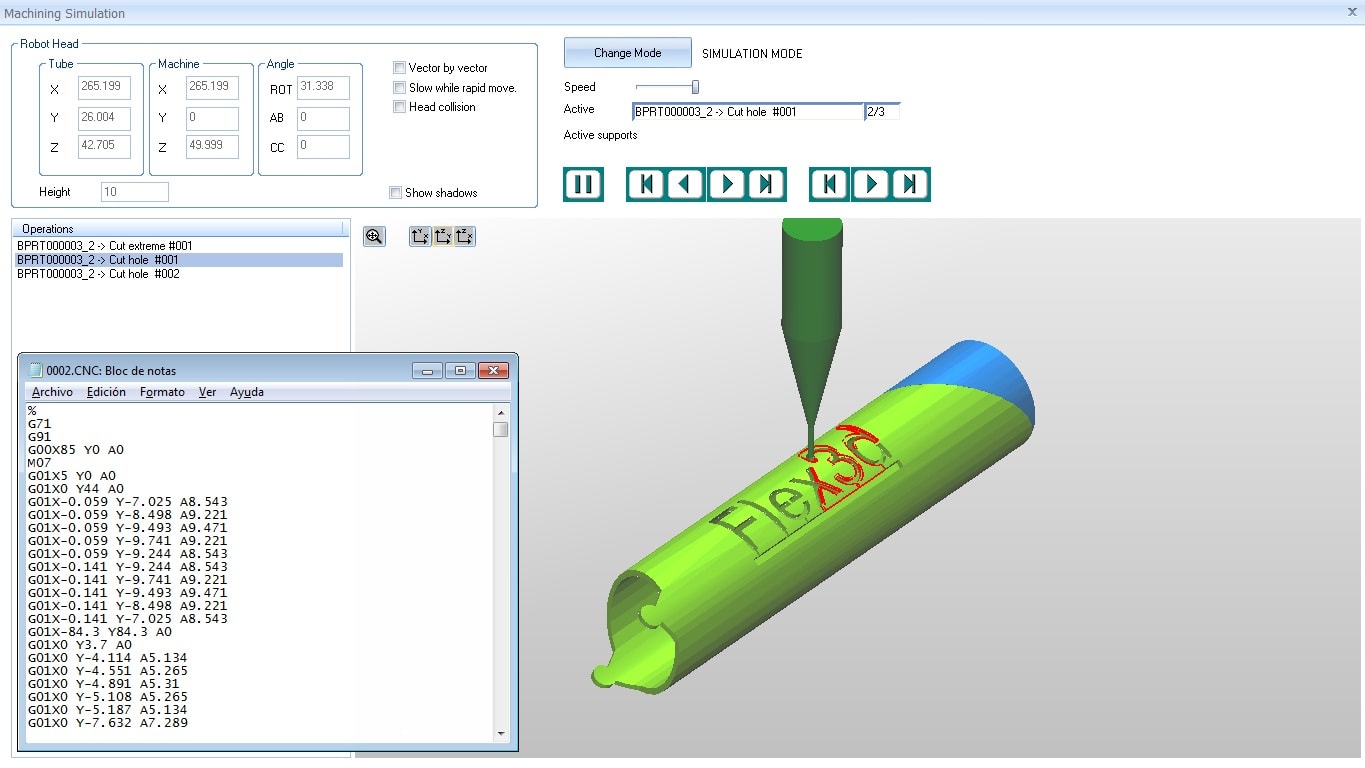Click the Height input field
Screen dimensions: 1365x768
134,192
